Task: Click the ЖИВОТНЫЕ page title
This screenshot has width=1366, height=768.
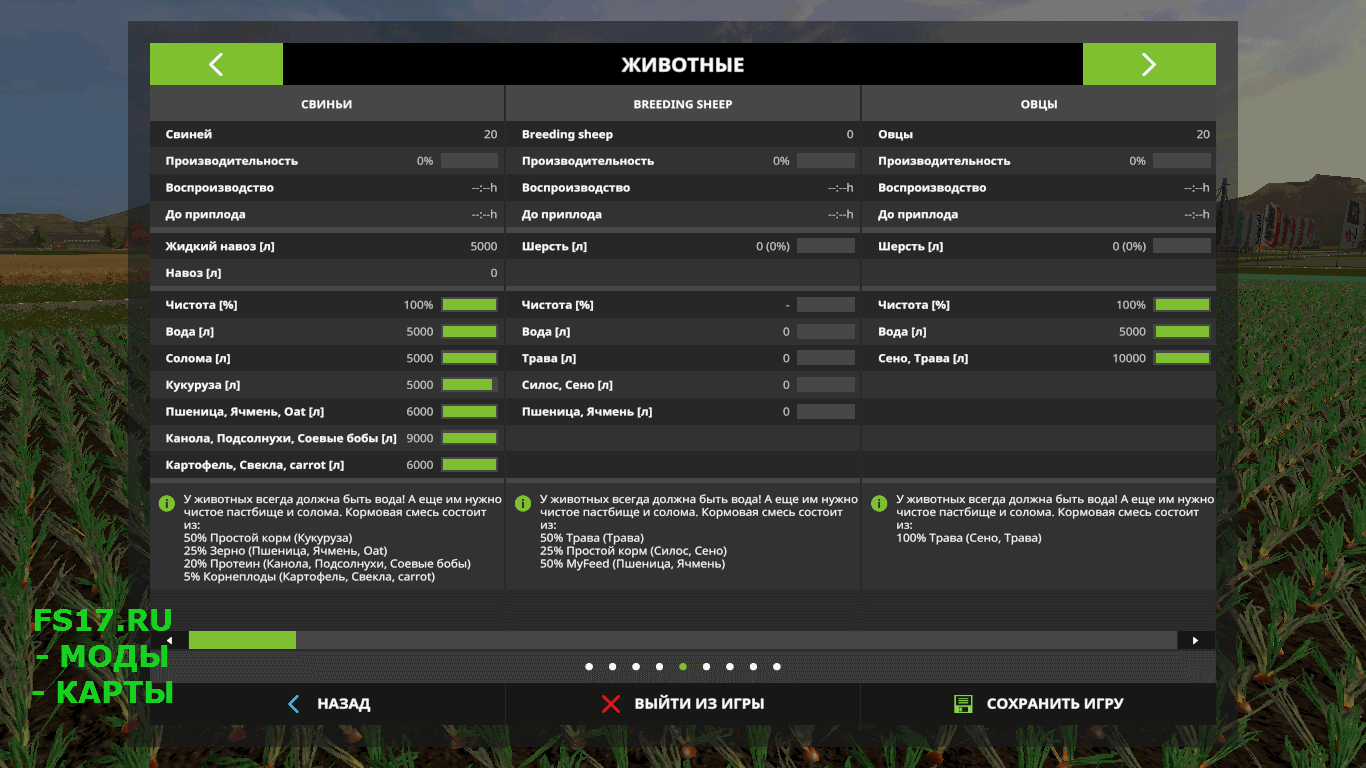Action: [683, 65]
